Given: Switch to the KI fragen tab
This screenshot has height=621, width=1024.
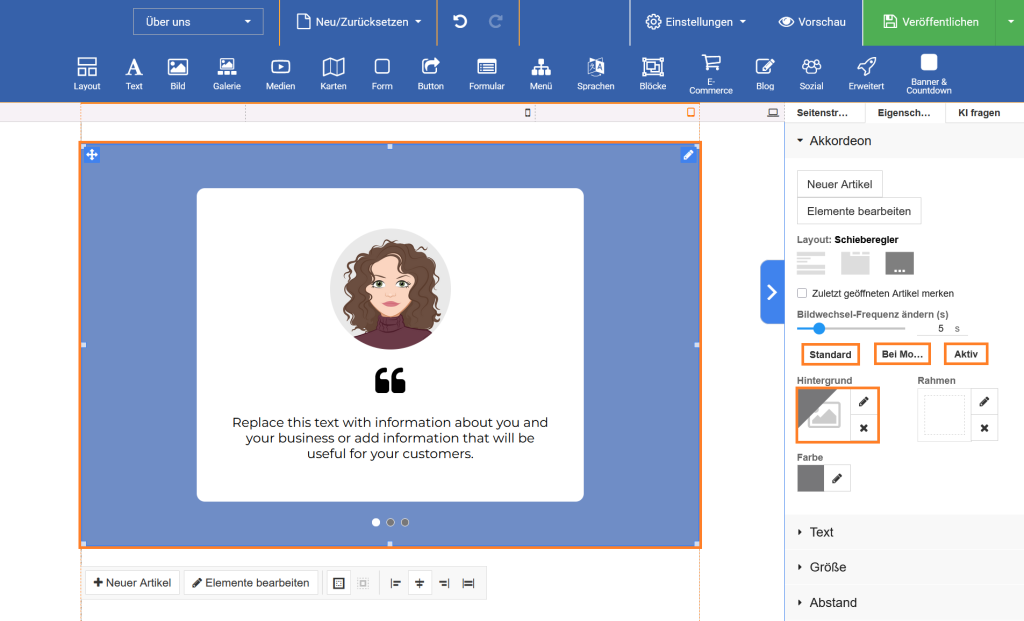Looking at the screenshot, I should click(x=978, y=113).
